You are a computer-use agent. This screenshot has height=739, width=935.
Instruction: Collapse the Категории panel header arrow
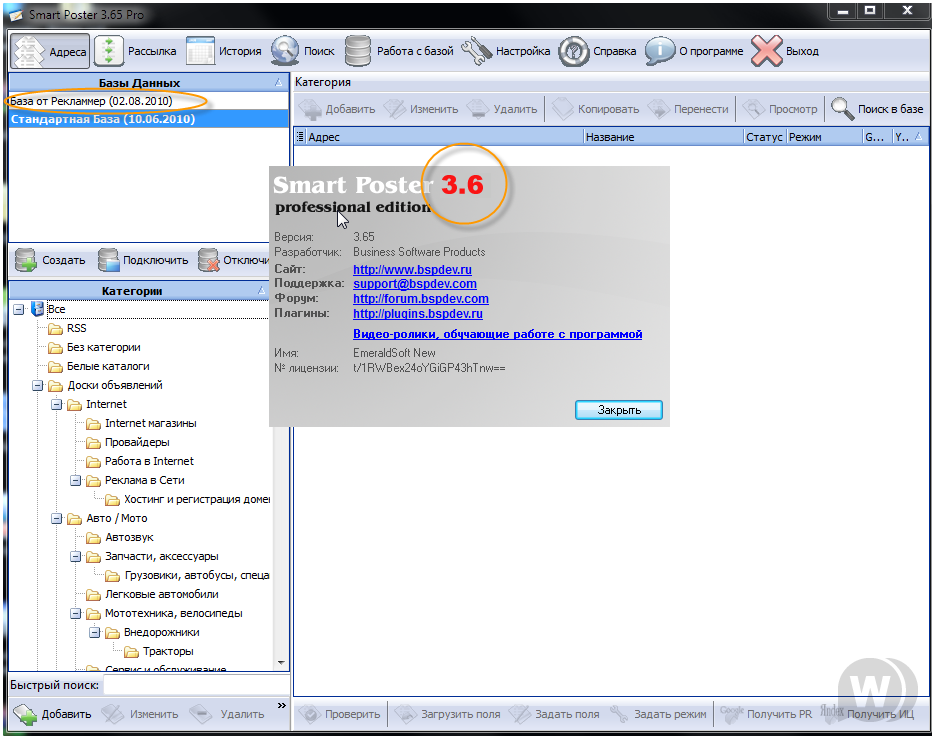point(261,290)
